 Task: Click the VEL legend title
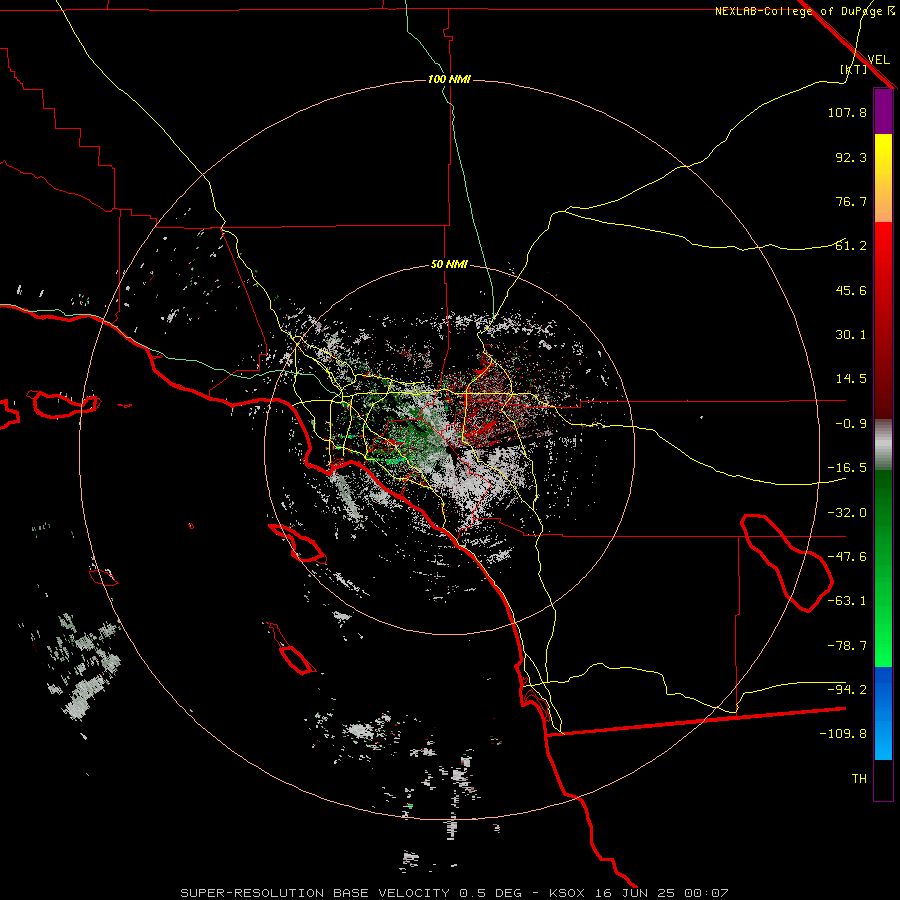pyautogui.click(x=878, y=60)
